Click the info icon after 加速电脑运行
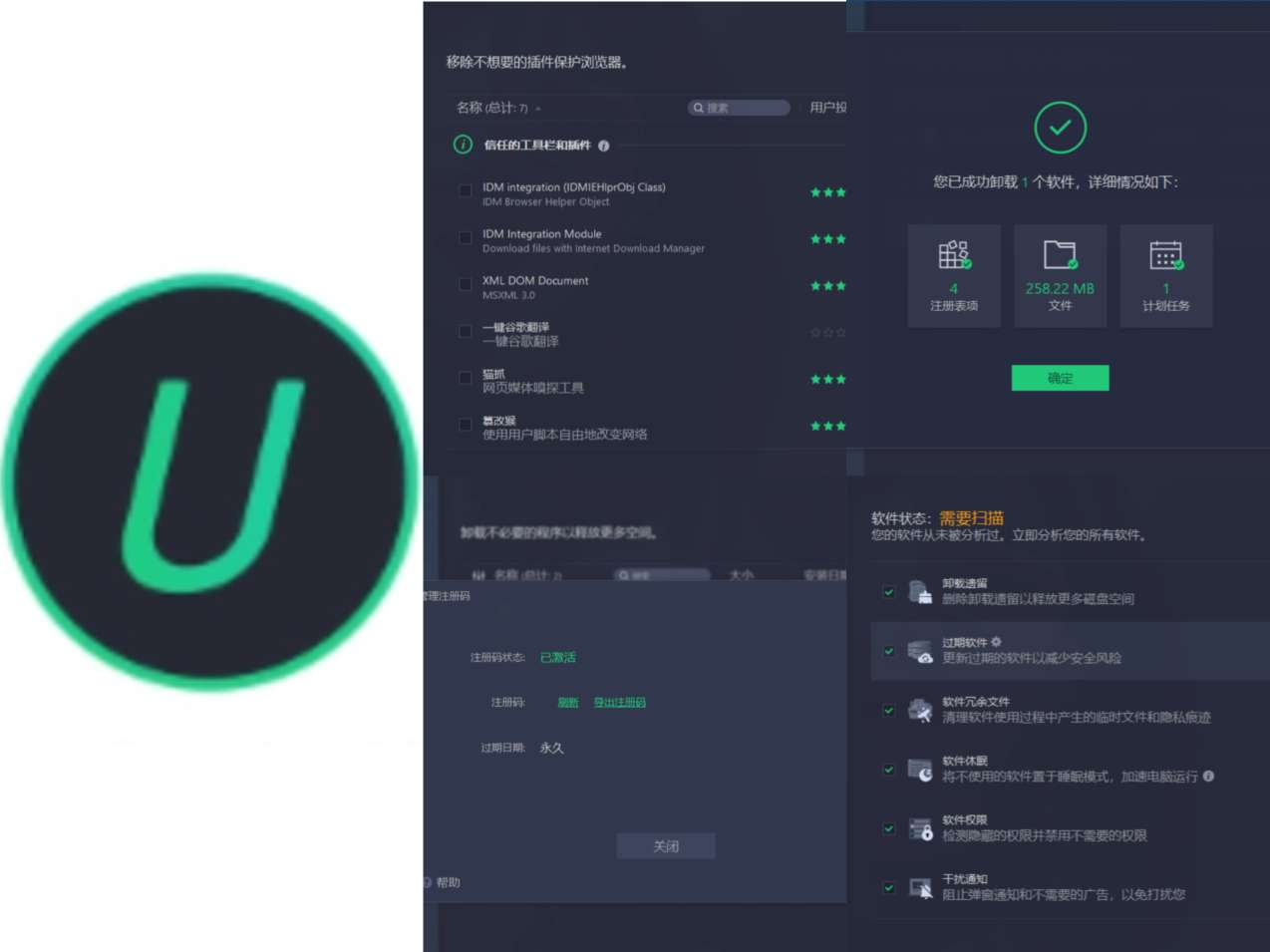This screenshot has width=1270, height=952. [1208, 777]
